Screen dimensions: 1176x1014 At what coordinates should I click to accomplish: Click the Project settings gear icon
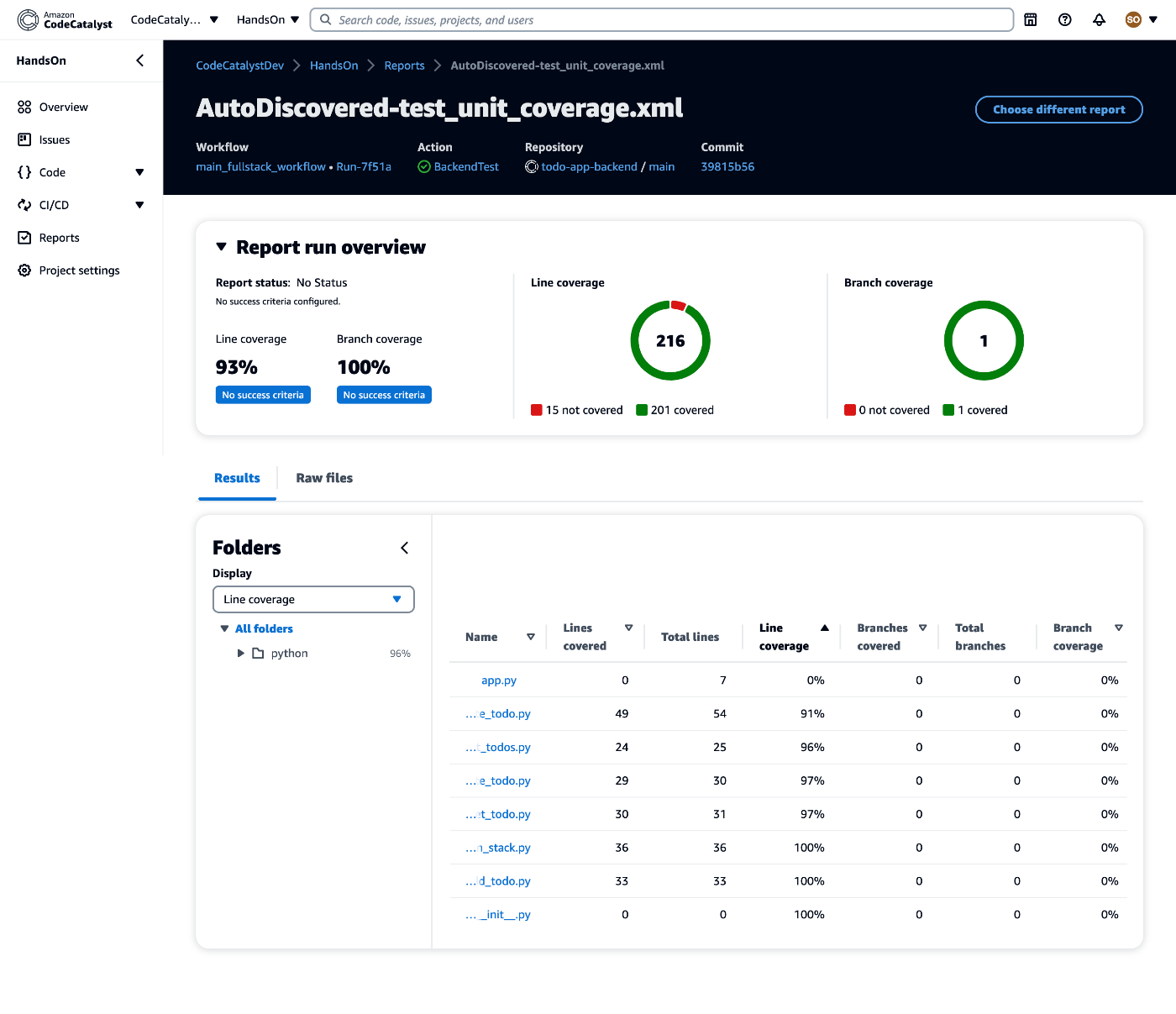point(24,271)
